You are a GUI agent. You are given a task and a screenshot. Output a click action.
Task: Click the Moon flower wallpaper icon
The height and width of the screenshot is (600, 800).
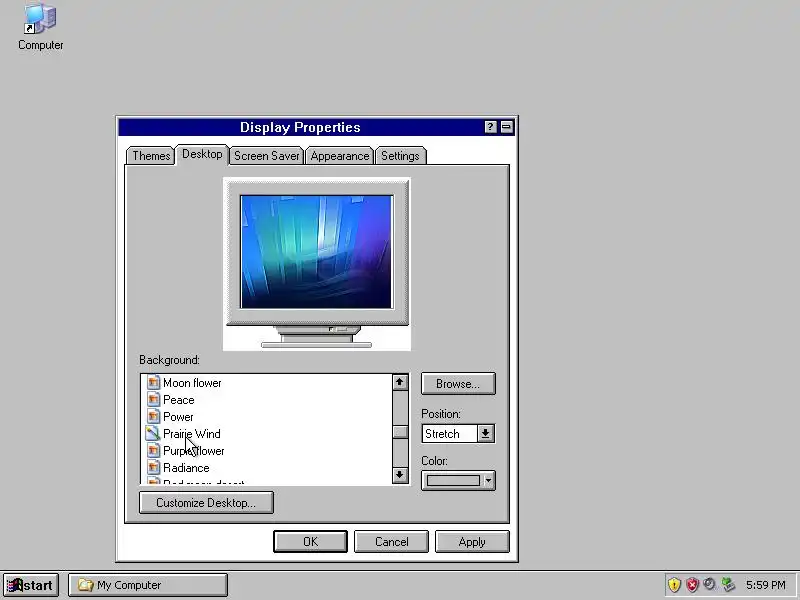coord(153,383)
